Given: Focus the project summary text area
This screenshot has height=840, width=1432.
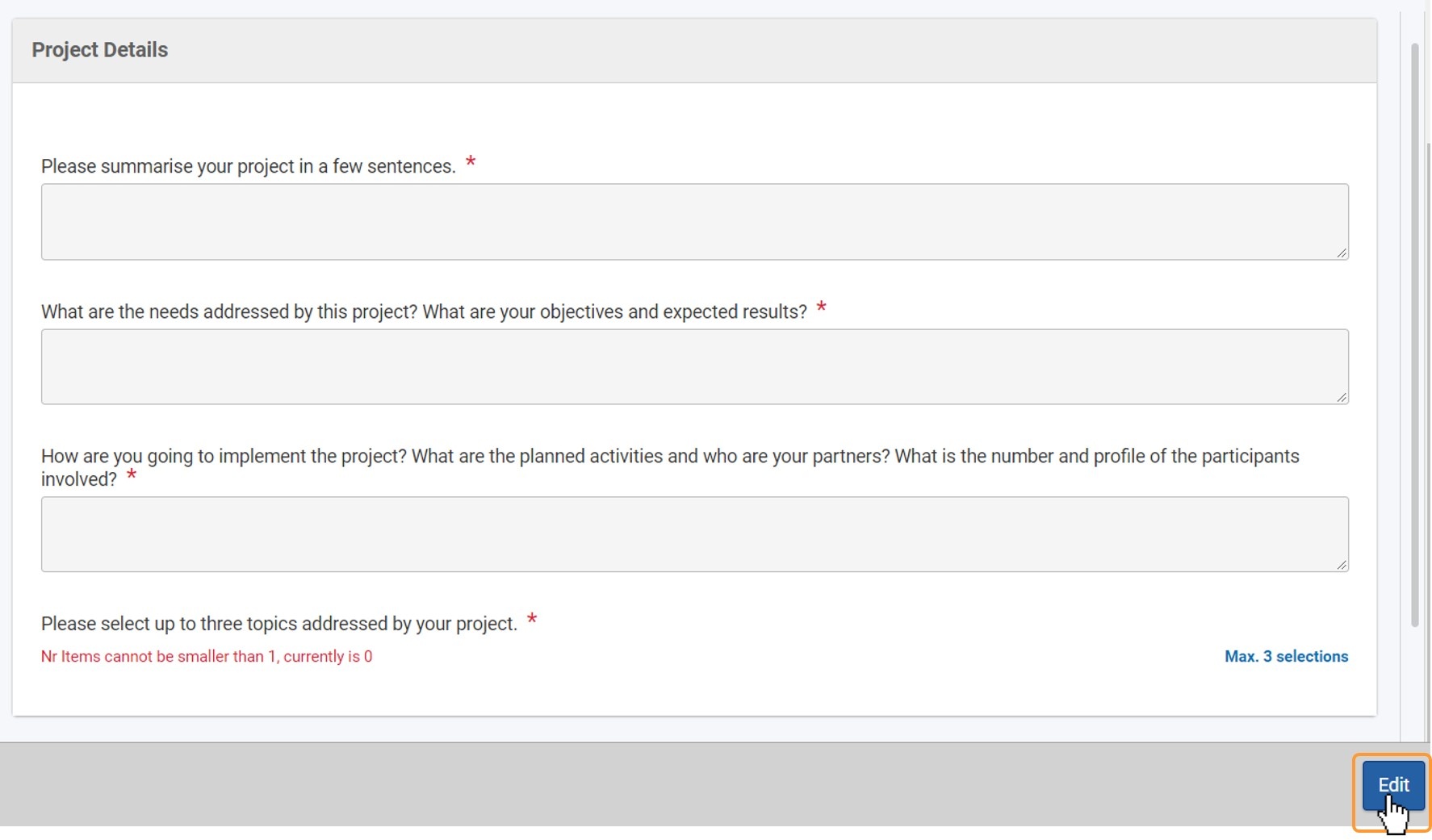Looking at the screenshot, I should [694, 222].
